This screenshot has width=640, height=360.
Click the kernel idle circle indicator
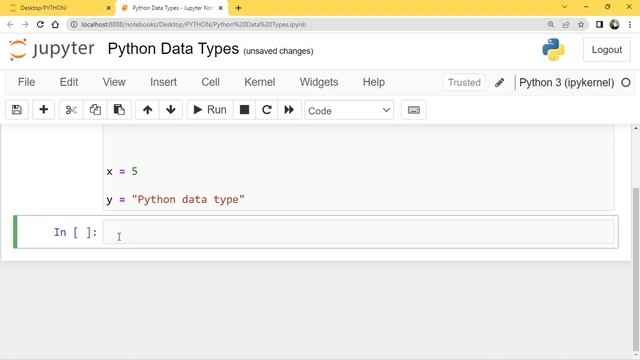pos(626,82)
